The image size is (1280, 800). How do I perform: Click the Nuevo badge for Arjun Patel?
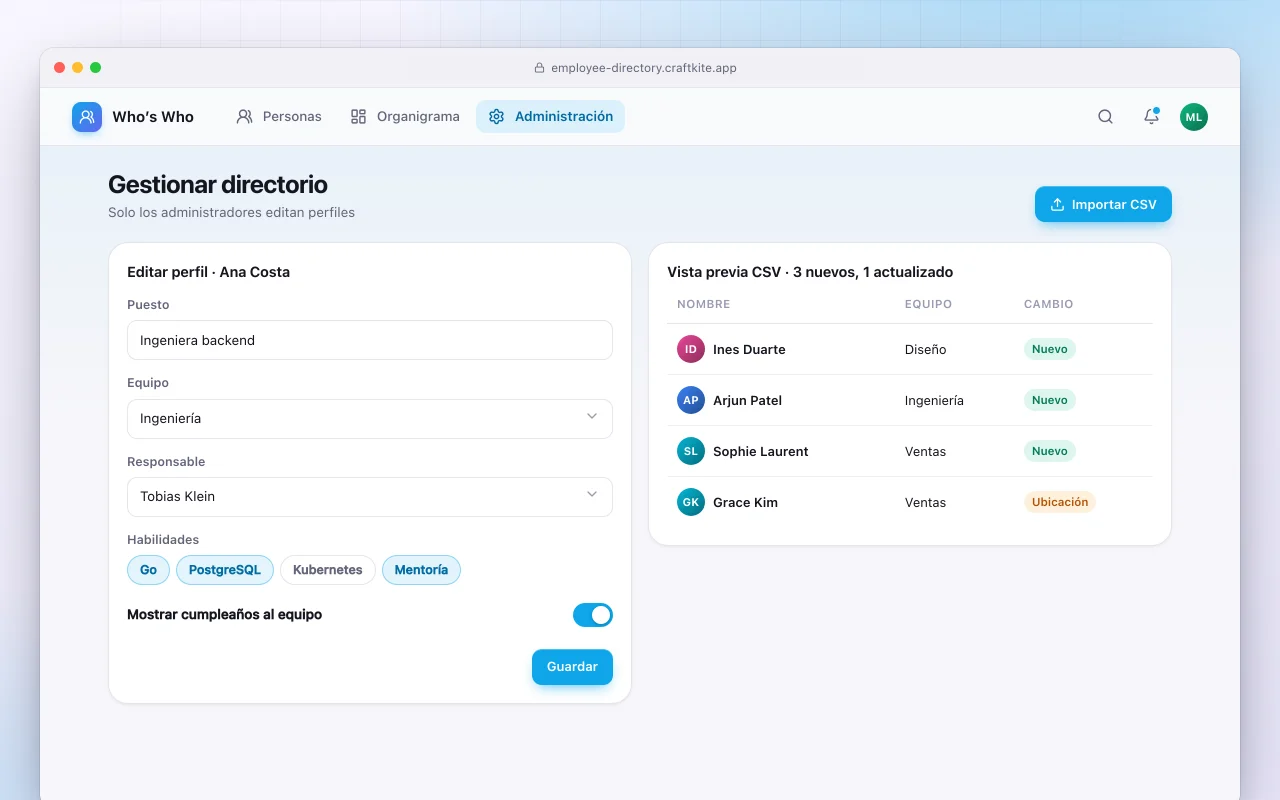1050,400
